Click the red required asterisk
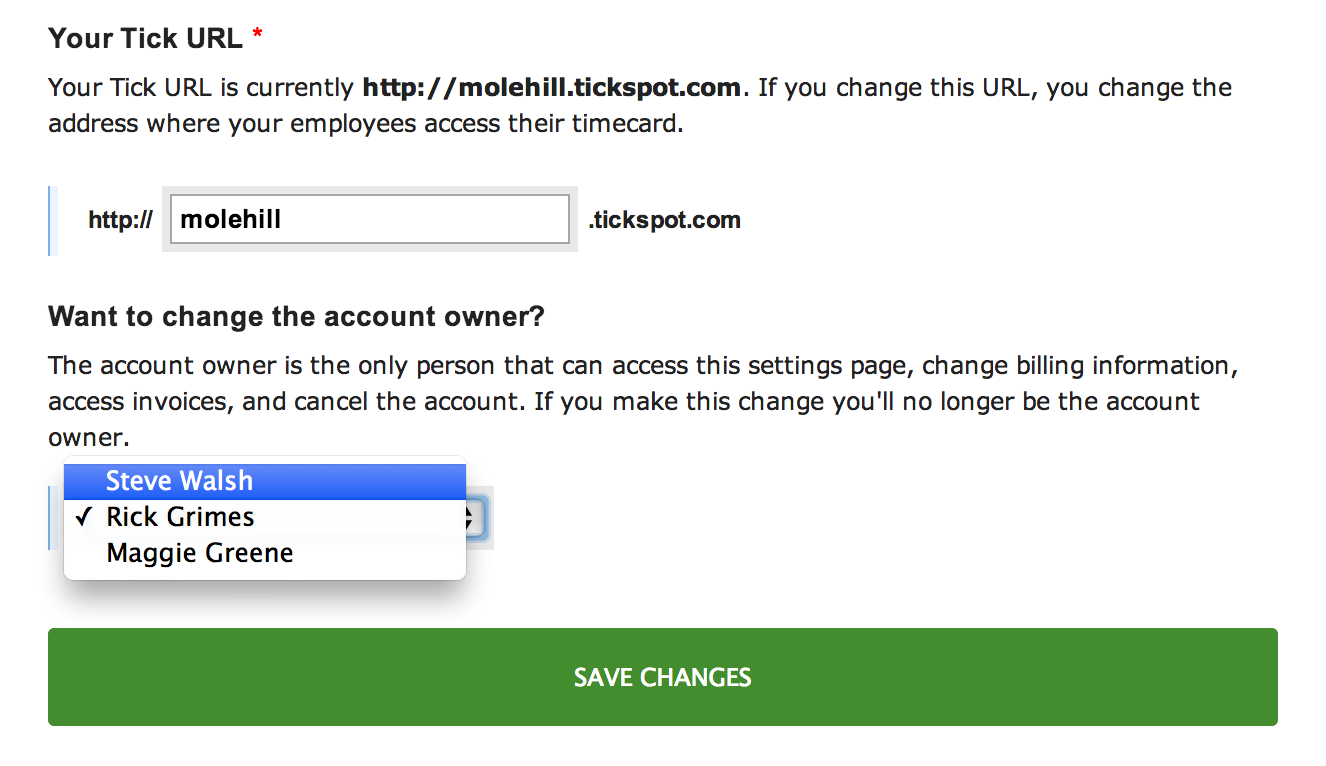 pos(257,34)
